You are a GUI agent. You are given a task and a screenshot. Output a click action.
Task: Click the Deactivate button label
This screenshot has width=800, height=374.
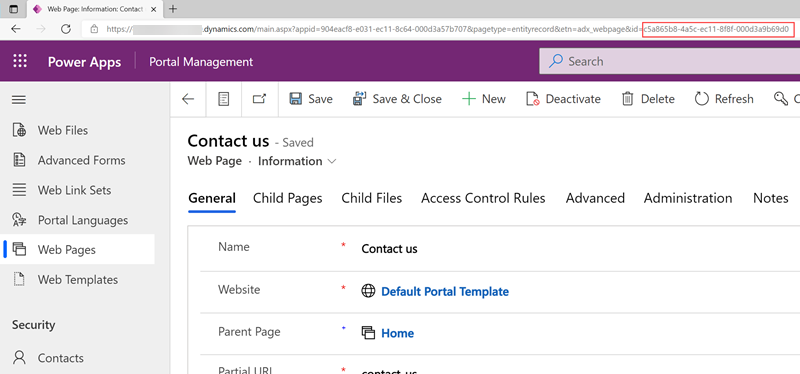(573, 99)
